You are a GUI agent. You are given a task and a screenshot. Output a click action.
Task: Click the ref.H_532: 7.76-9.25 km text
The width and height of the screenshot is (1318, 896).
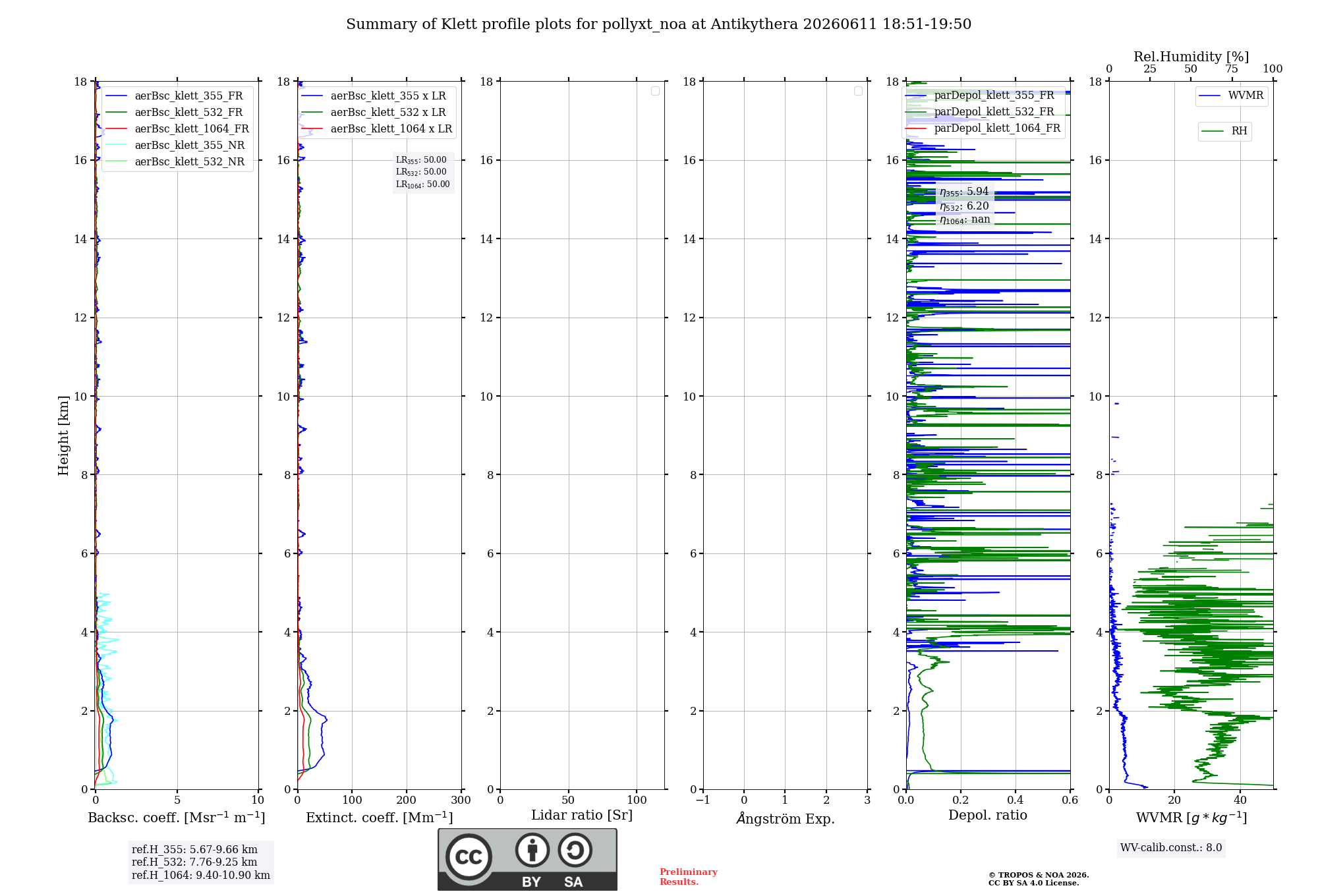coord(194,862)
